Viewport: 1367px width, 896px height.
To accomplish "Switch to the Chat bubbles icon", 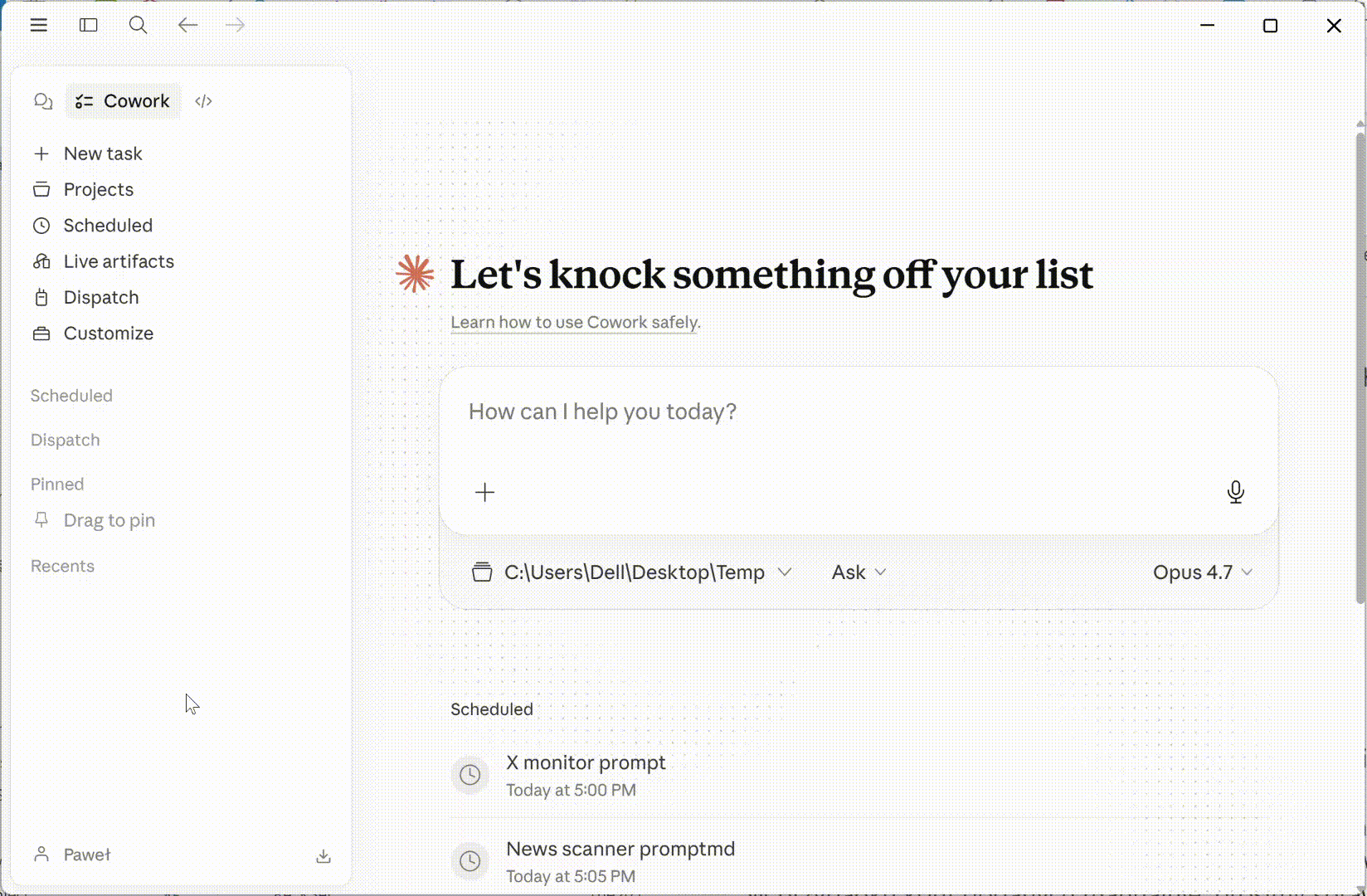I will (43, 101).
